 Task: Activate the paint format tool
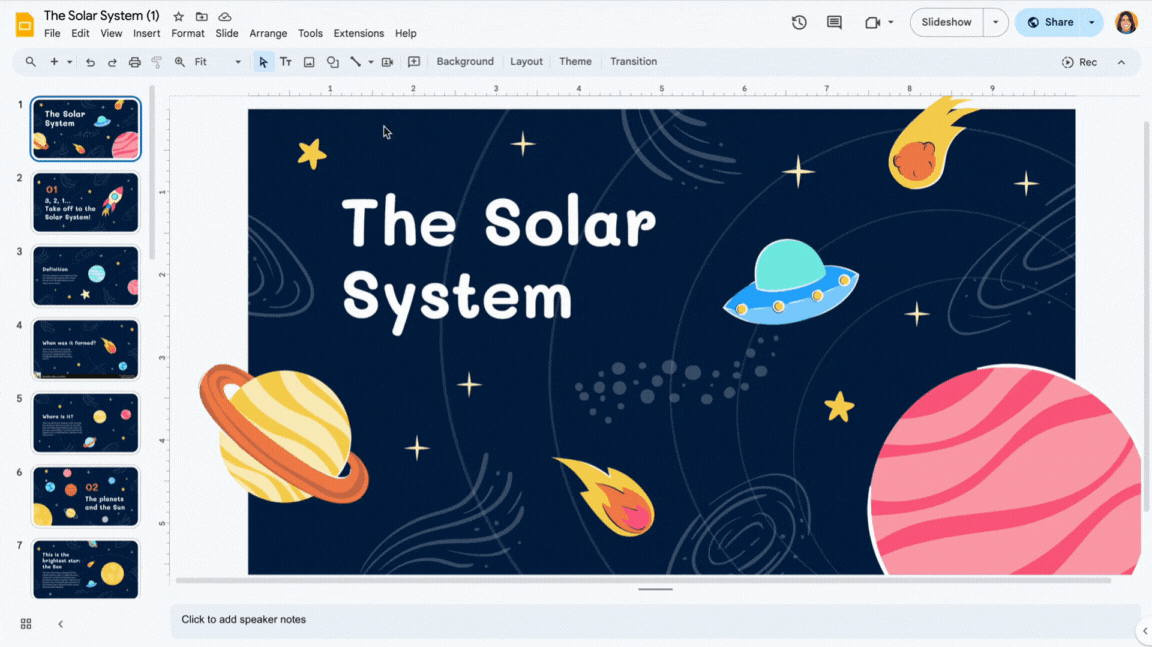[156, 62]
